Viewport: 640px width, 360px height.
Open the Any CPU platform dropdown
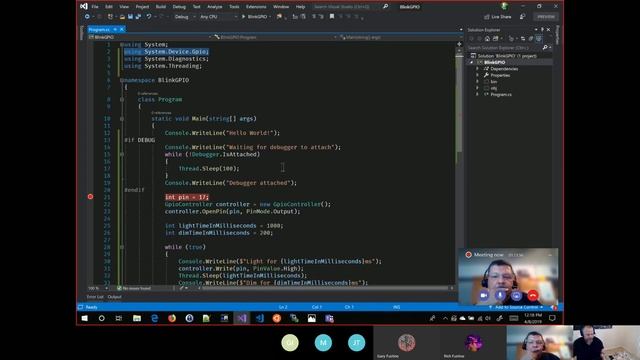point(218,17)
